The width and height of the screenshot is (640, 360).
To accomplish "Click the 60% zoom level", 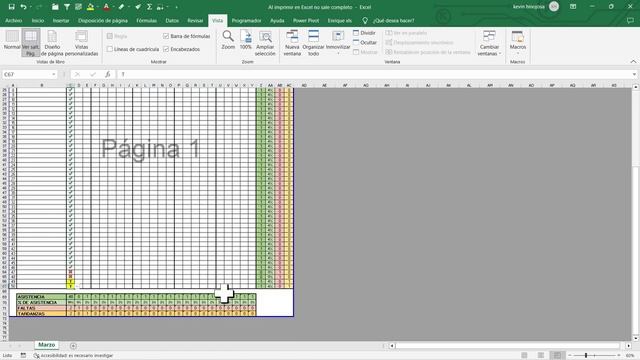I will pos(630,356).
